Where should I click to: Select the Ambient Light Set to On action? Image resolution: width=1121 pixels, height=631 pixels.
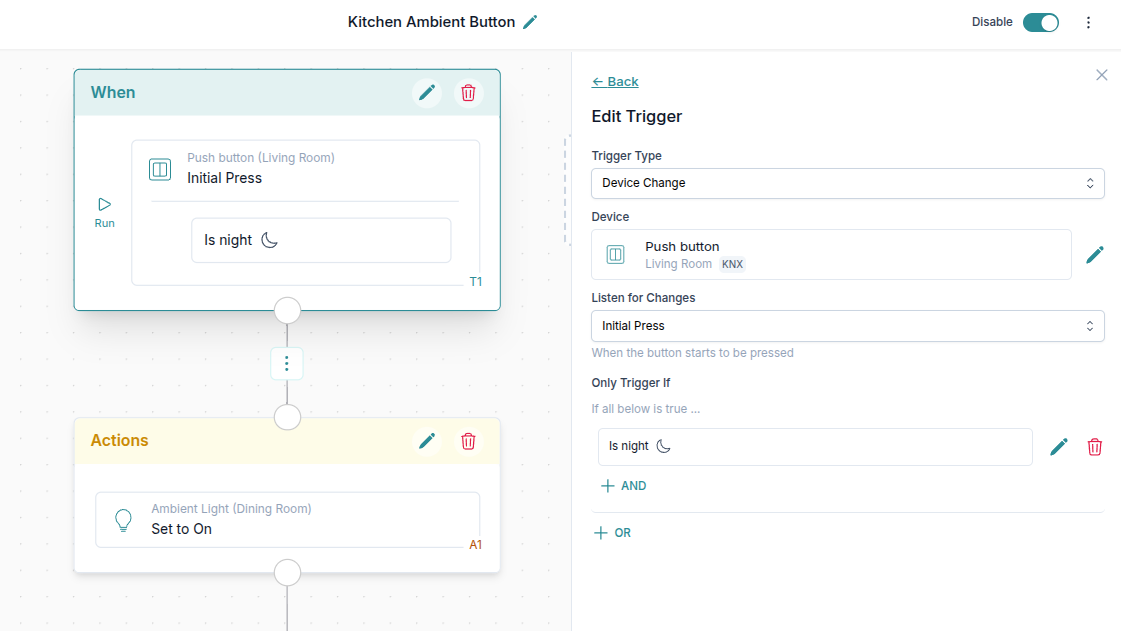tap(287, 519)
